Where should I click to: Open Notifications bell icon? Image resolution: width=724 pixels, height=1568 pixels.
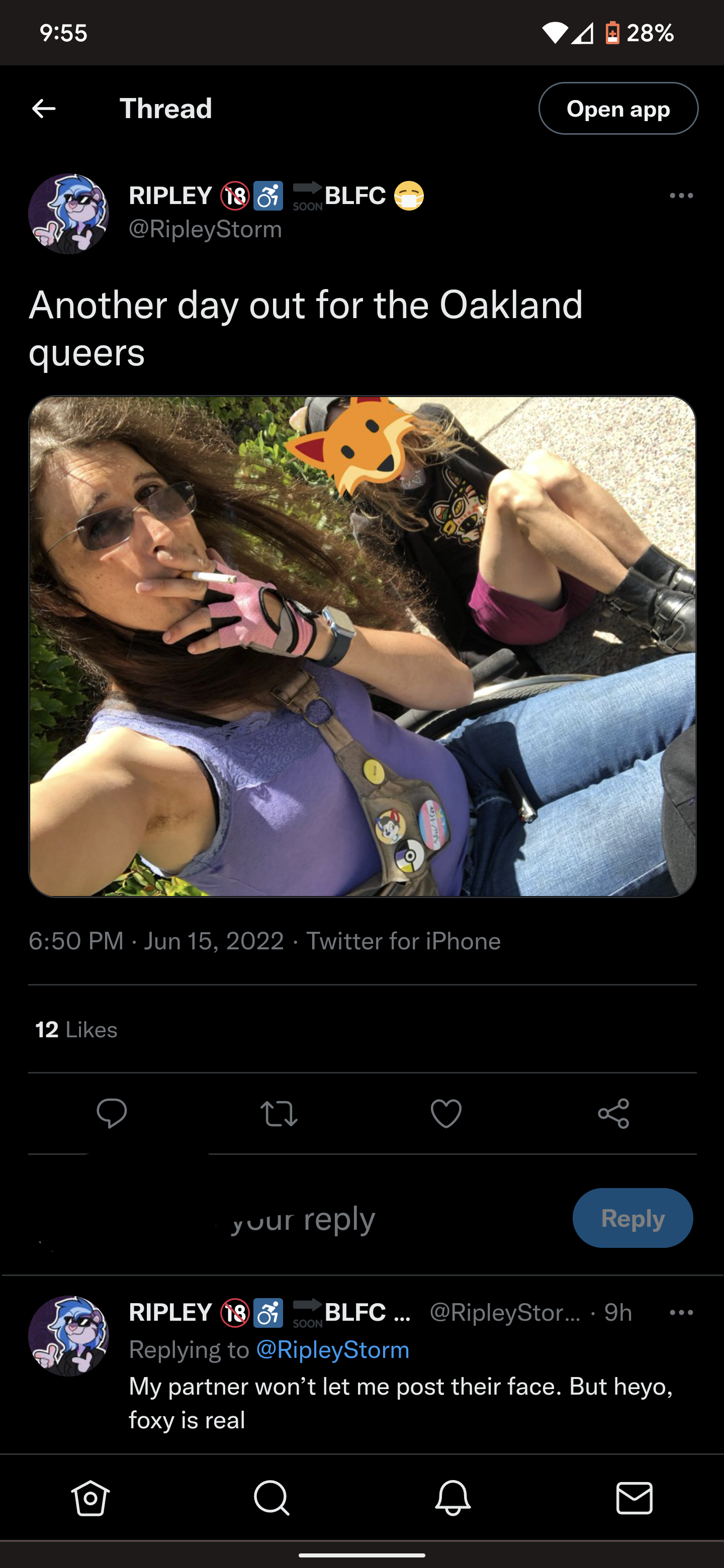tap(453, 1498)
